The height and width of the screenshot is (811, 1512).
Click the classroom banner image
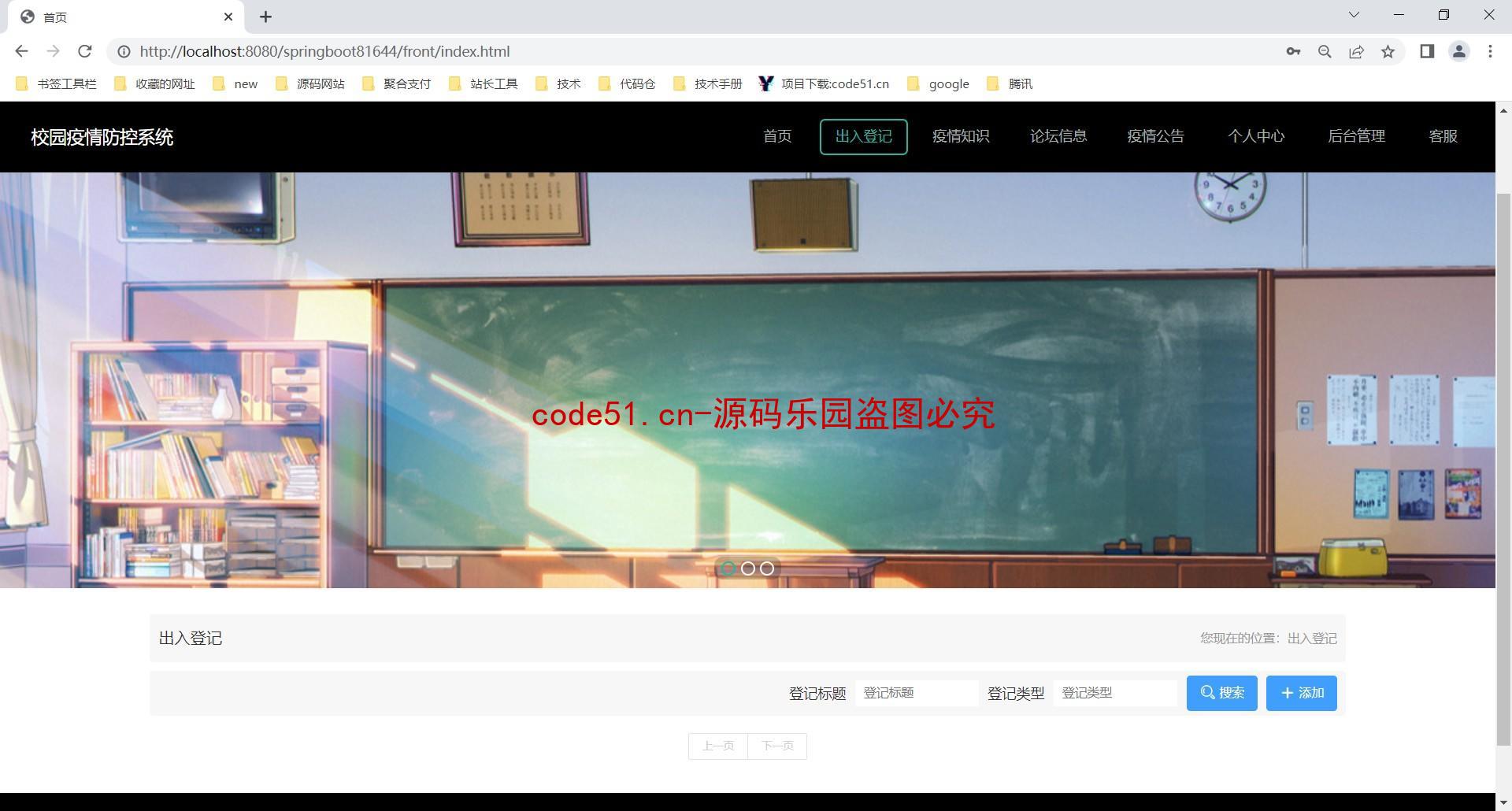[747, 380]
